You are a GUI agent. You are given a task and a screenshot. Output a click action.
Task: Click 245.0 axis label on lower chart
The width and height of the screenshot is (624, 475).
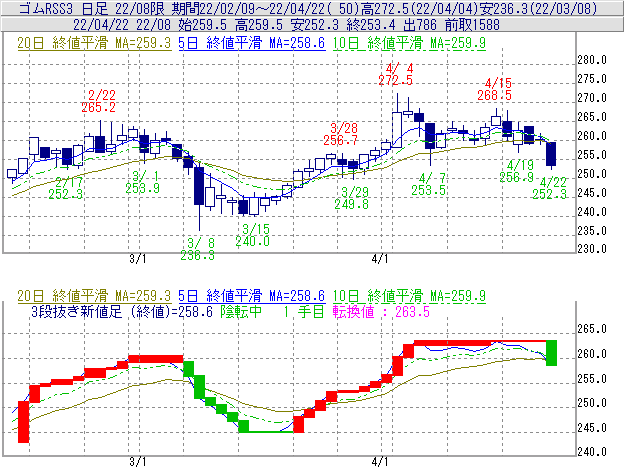click(x=592, y=428)
